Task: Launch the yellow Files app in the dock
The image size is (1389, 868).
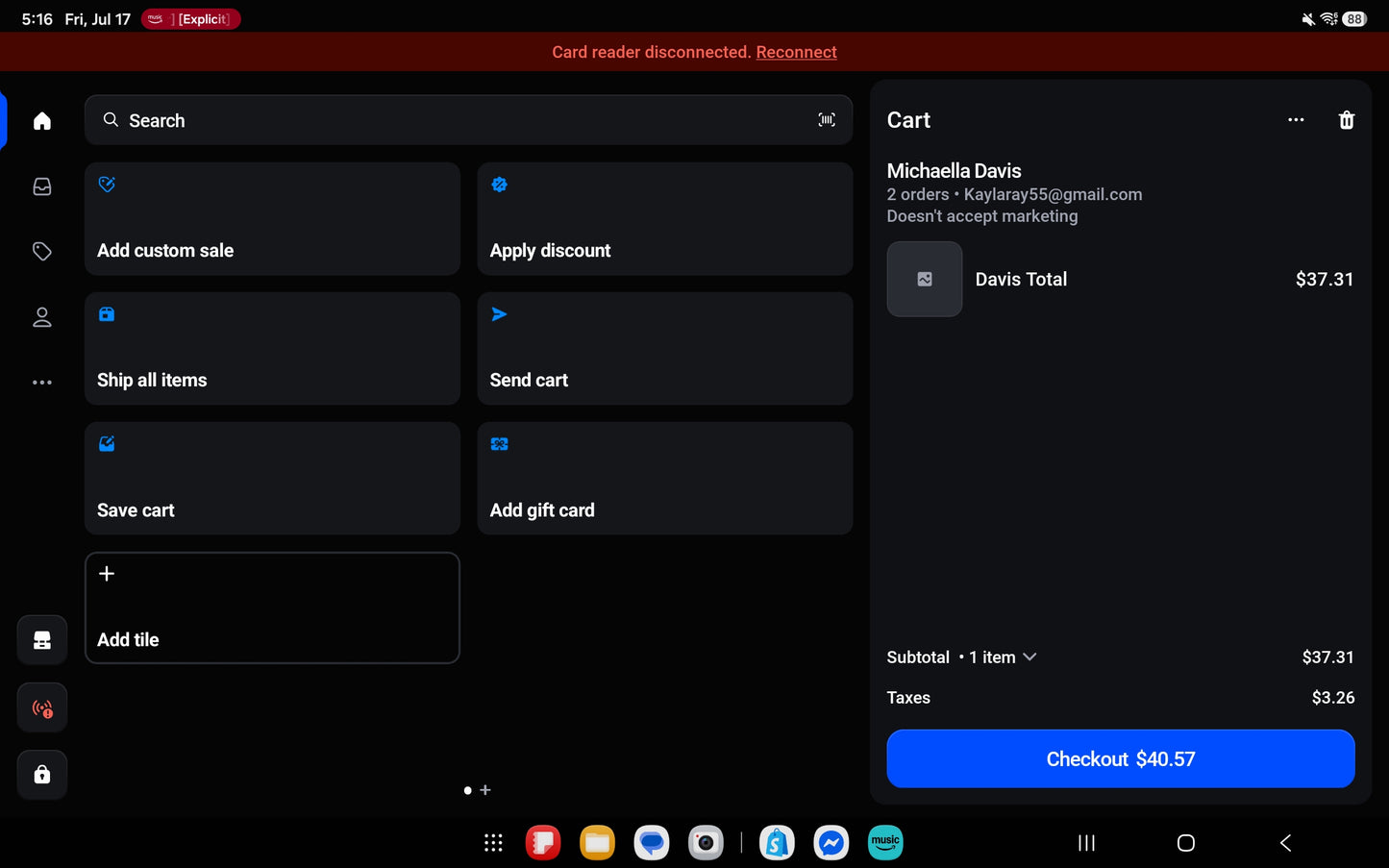Action: pyautogui.click(x=597, y=843)
